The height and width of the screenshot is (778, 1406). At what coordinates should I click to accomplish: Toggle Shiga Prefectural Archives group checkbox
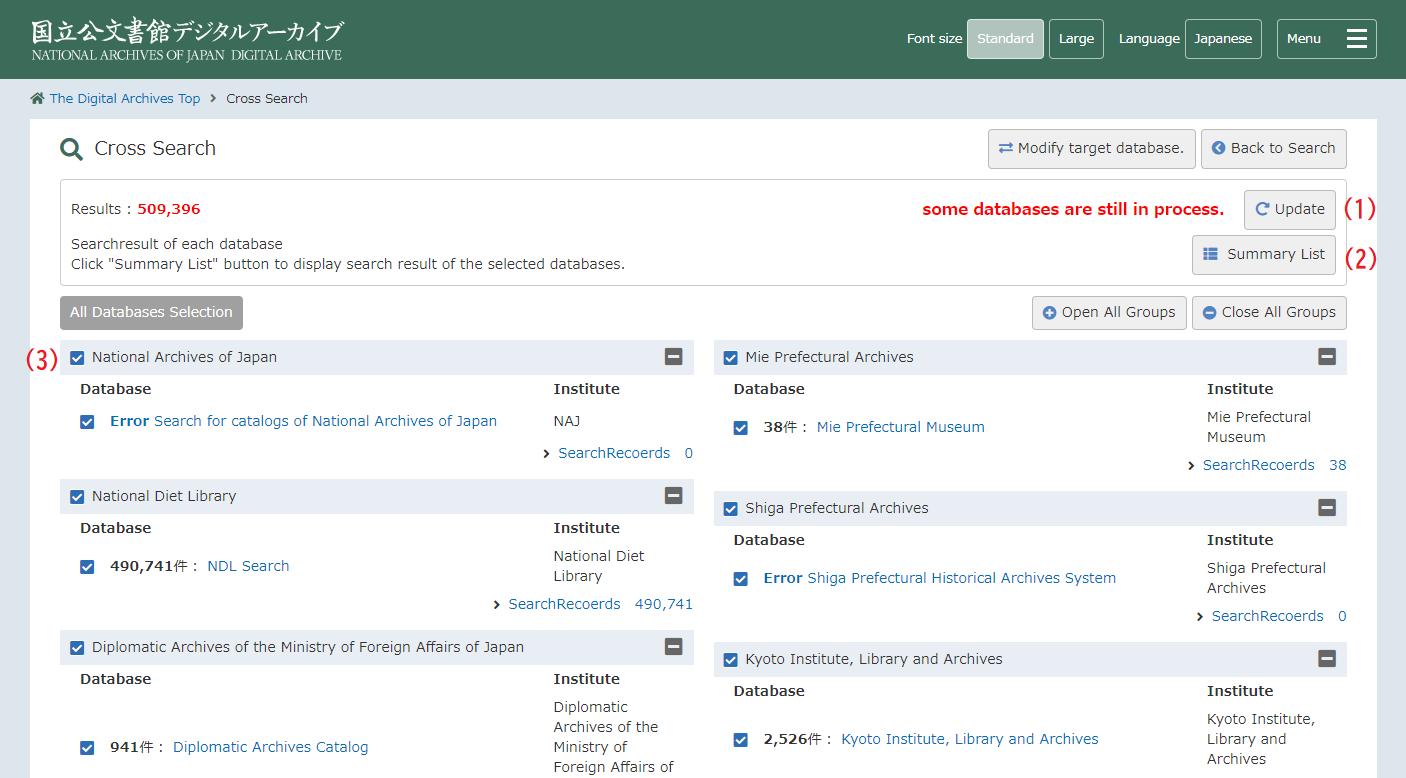tap(731, 509)
